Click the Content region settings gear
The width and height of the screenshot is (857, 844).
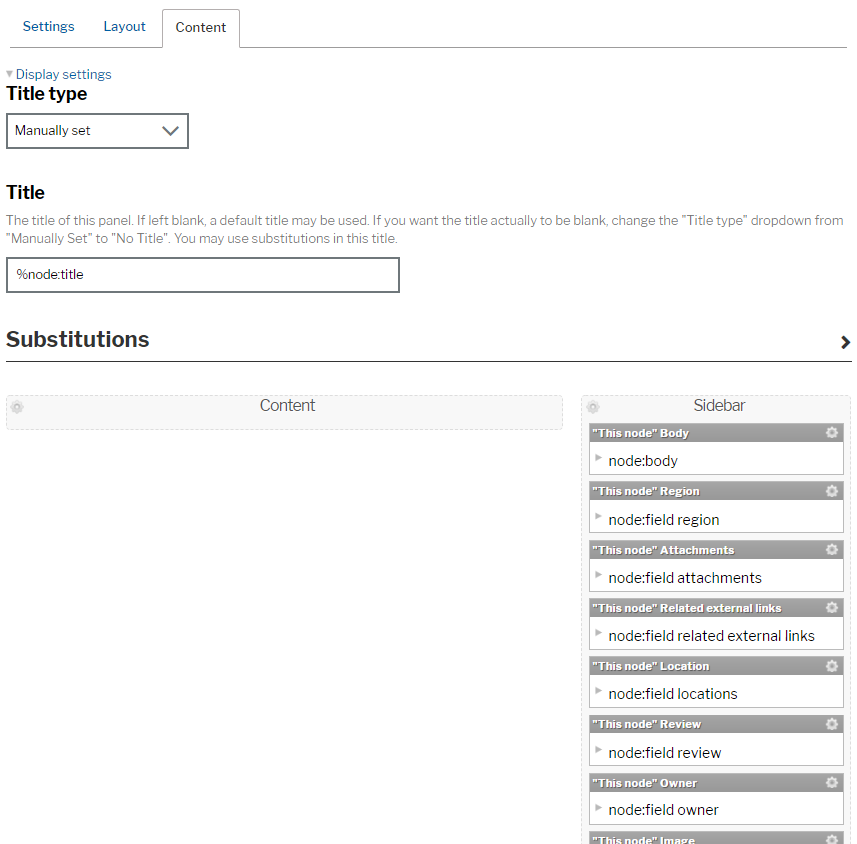click(17, 407)
